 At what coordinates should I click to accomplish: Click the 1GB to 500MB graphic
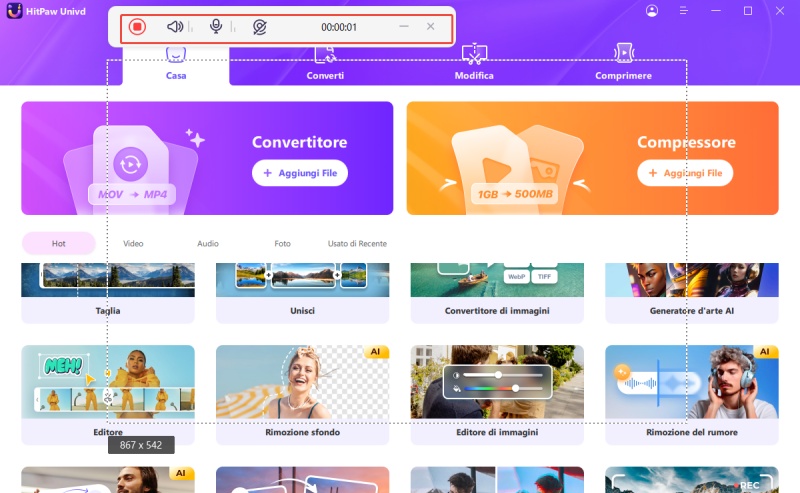click(515, 194)
